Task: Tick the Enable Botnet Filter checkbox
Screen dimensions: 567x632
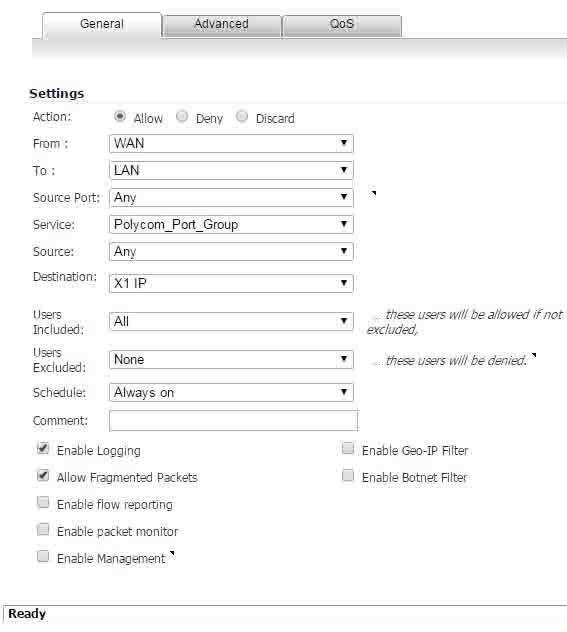Action: pyautogui.click(x=348, y=475)
